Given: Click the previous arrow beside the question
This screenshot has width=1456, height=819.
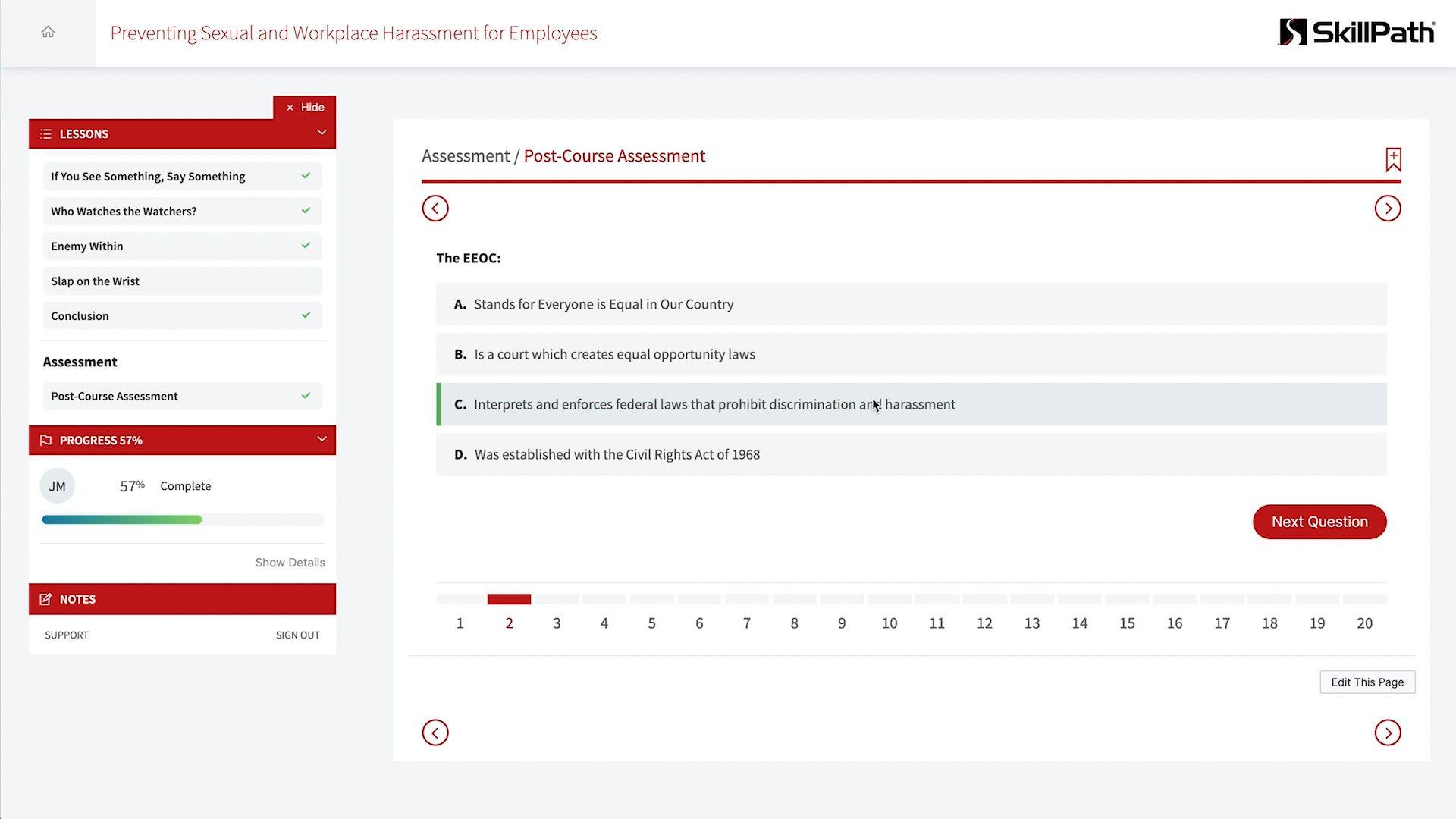Looking at the screenshot, I should coord(435,208).
